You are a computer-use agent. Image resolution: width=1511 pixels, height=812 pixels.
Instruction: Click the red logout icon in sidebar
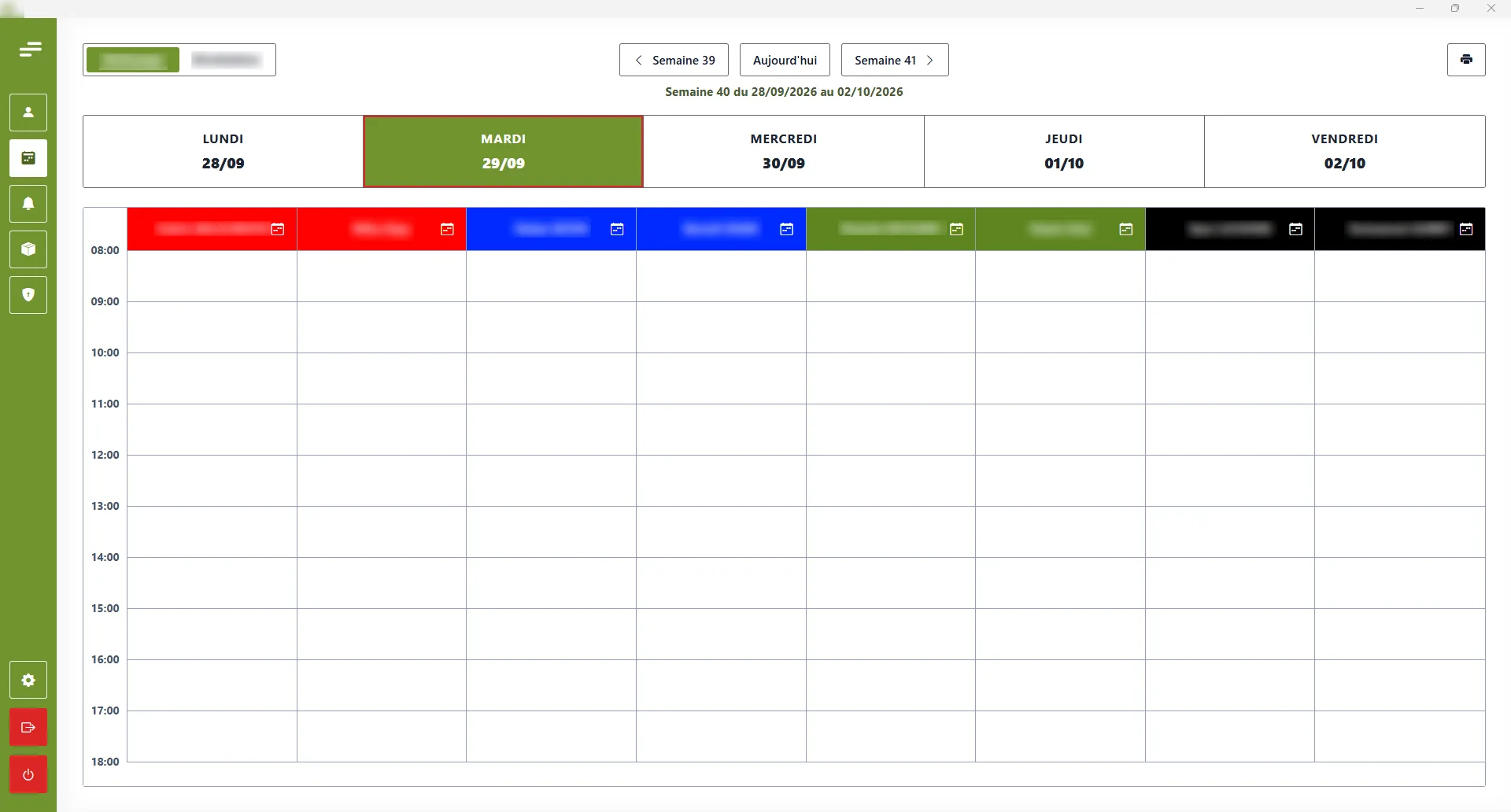[x=28, y=727]
